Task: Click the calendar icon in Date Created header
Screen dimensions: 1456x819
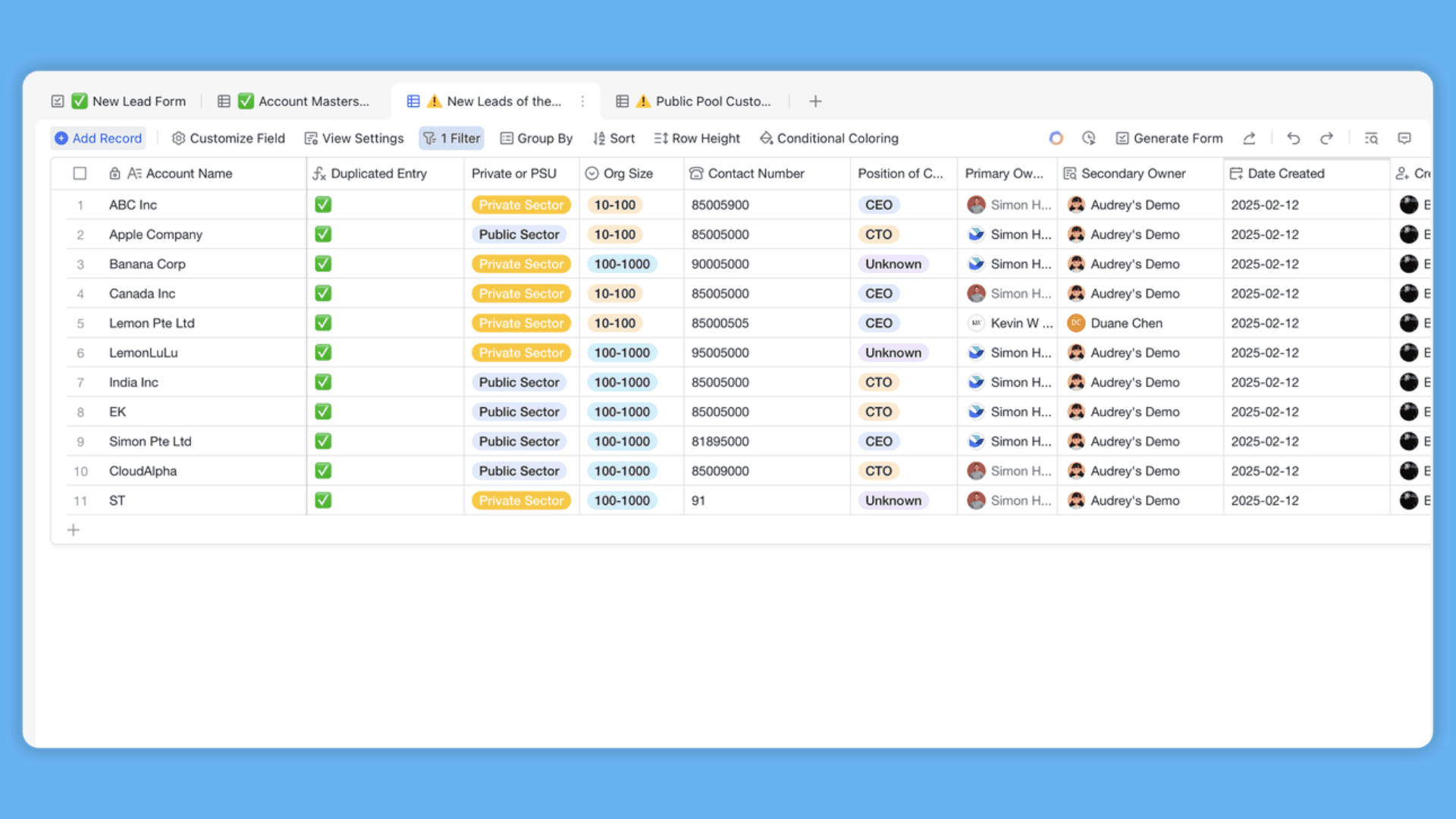Action: coord(1236,174)
